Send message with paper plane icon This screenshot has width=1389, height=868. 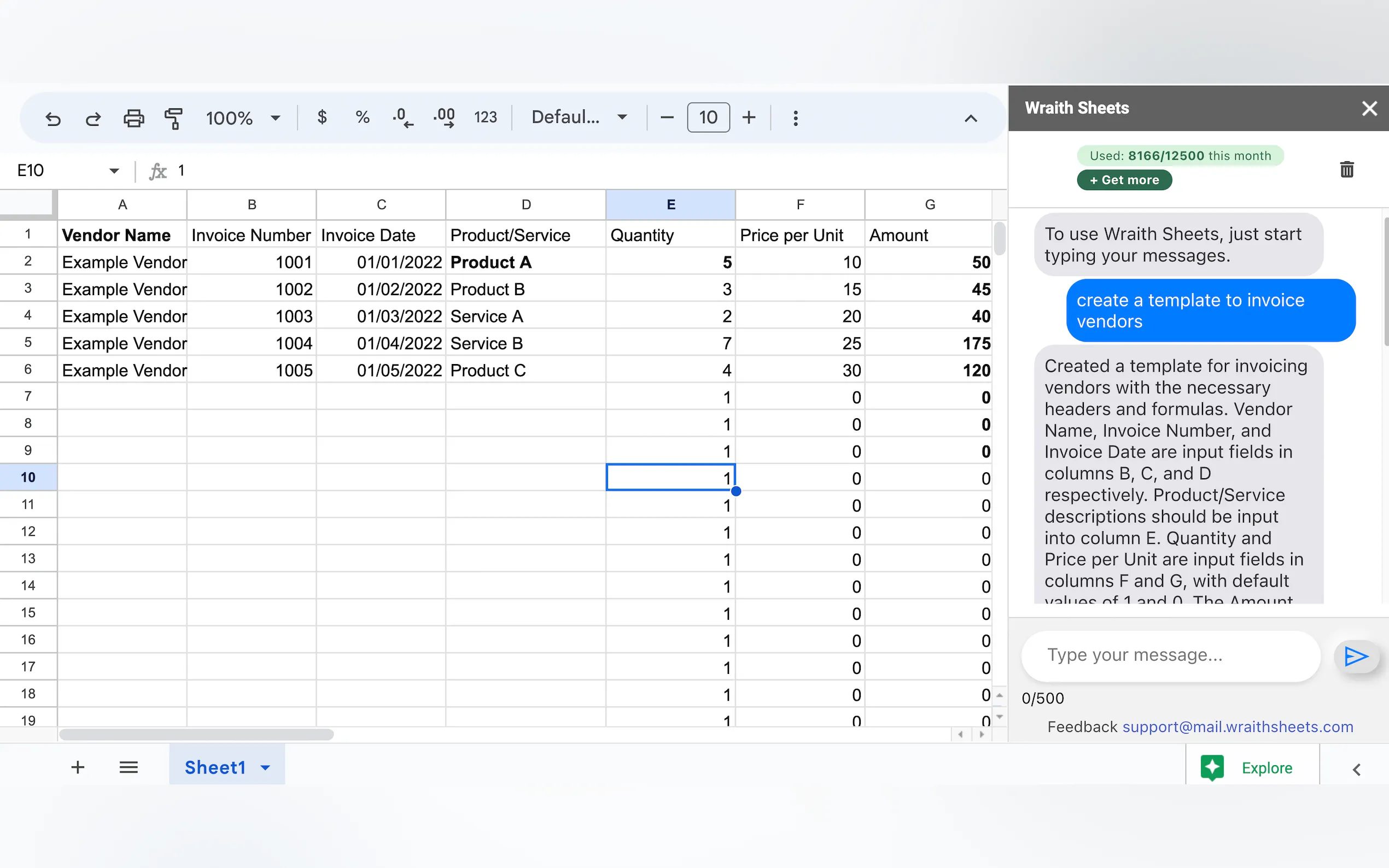click(x=1356, y=656)
